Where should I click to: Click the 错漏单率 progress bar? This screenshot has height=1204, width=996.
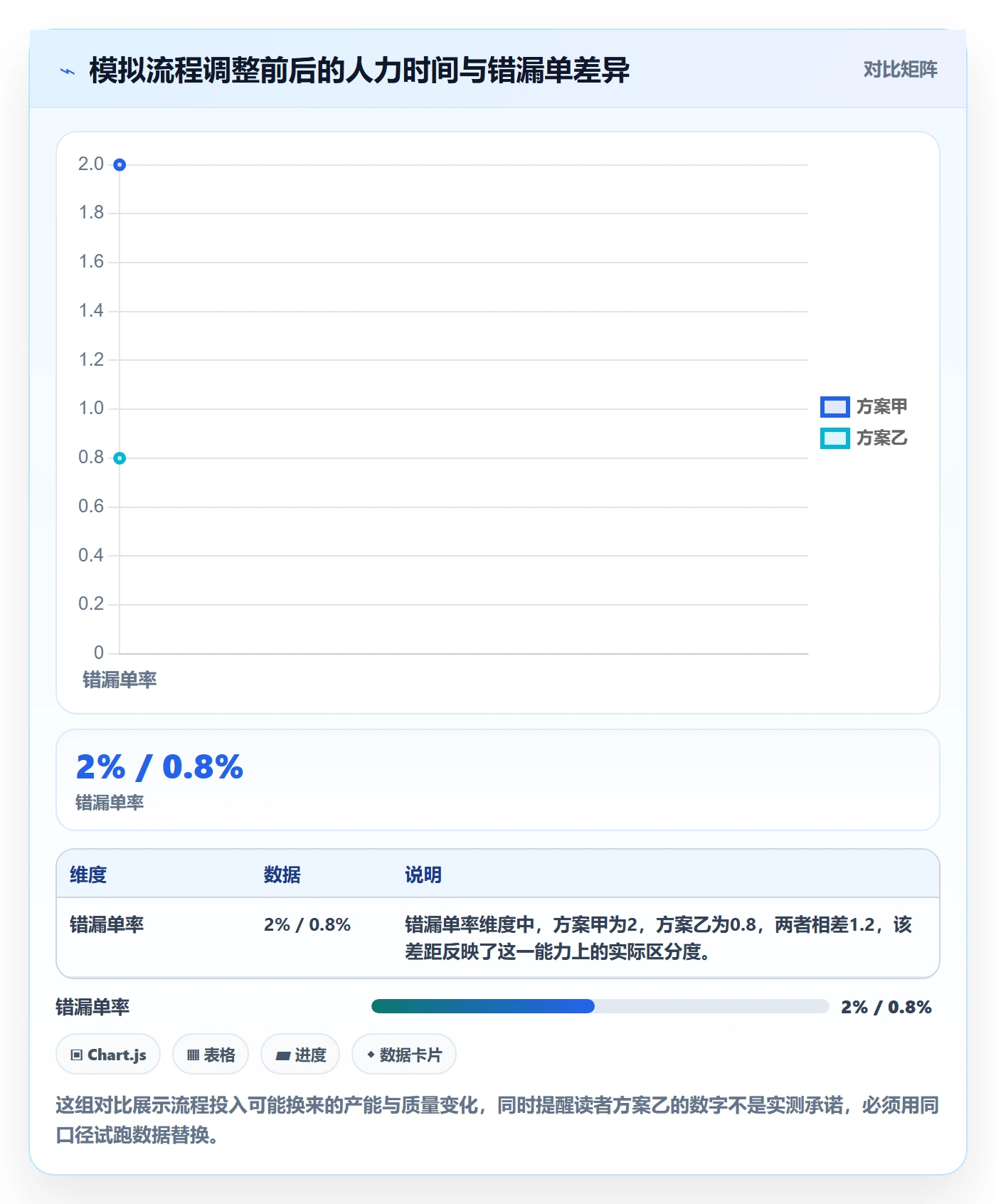(600, 1006)
